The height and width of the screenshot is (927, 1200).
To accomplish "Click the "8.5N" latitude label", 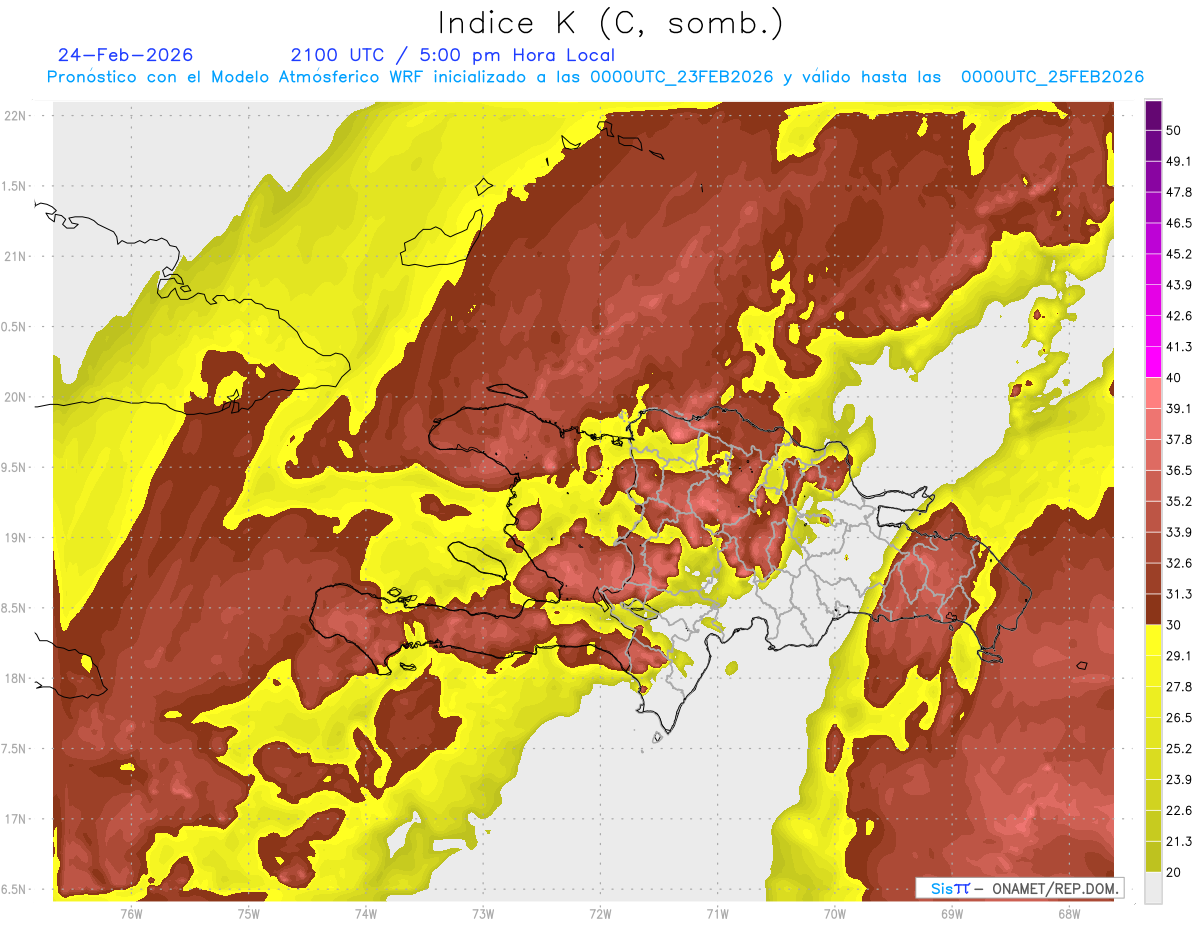I will pyautogui.click(x=13, y=608).
